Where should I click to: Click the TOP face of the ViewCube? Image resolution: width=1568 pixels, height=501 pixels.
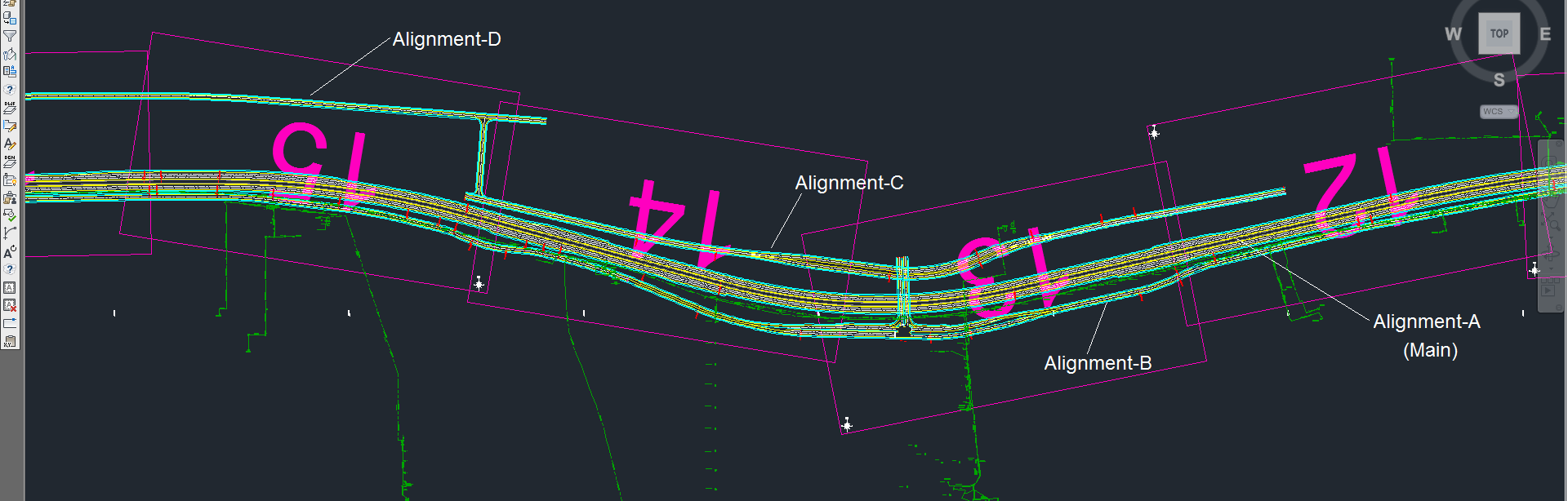tap(1499, 33)
